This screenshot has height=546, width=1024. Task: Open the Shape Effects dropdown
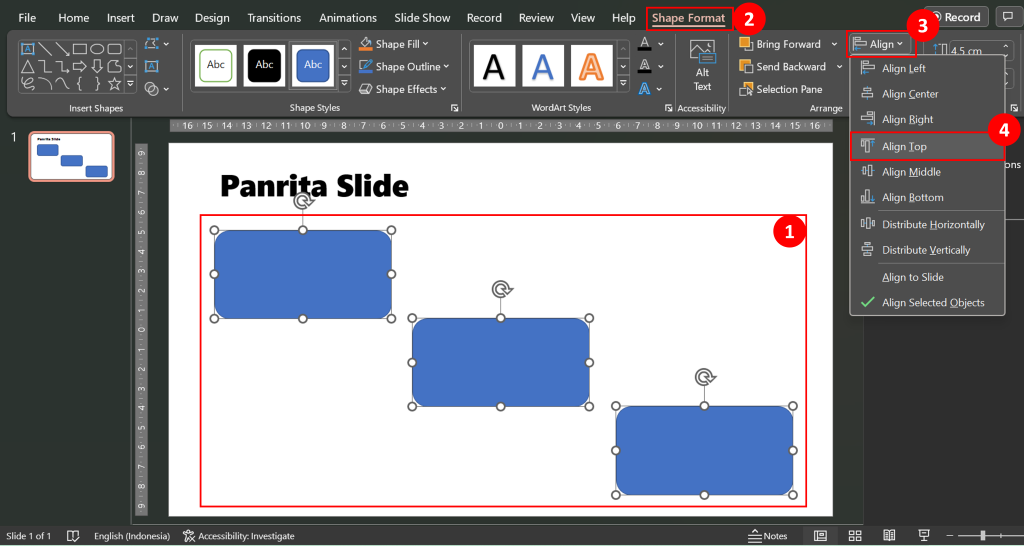tap(402, 89)
